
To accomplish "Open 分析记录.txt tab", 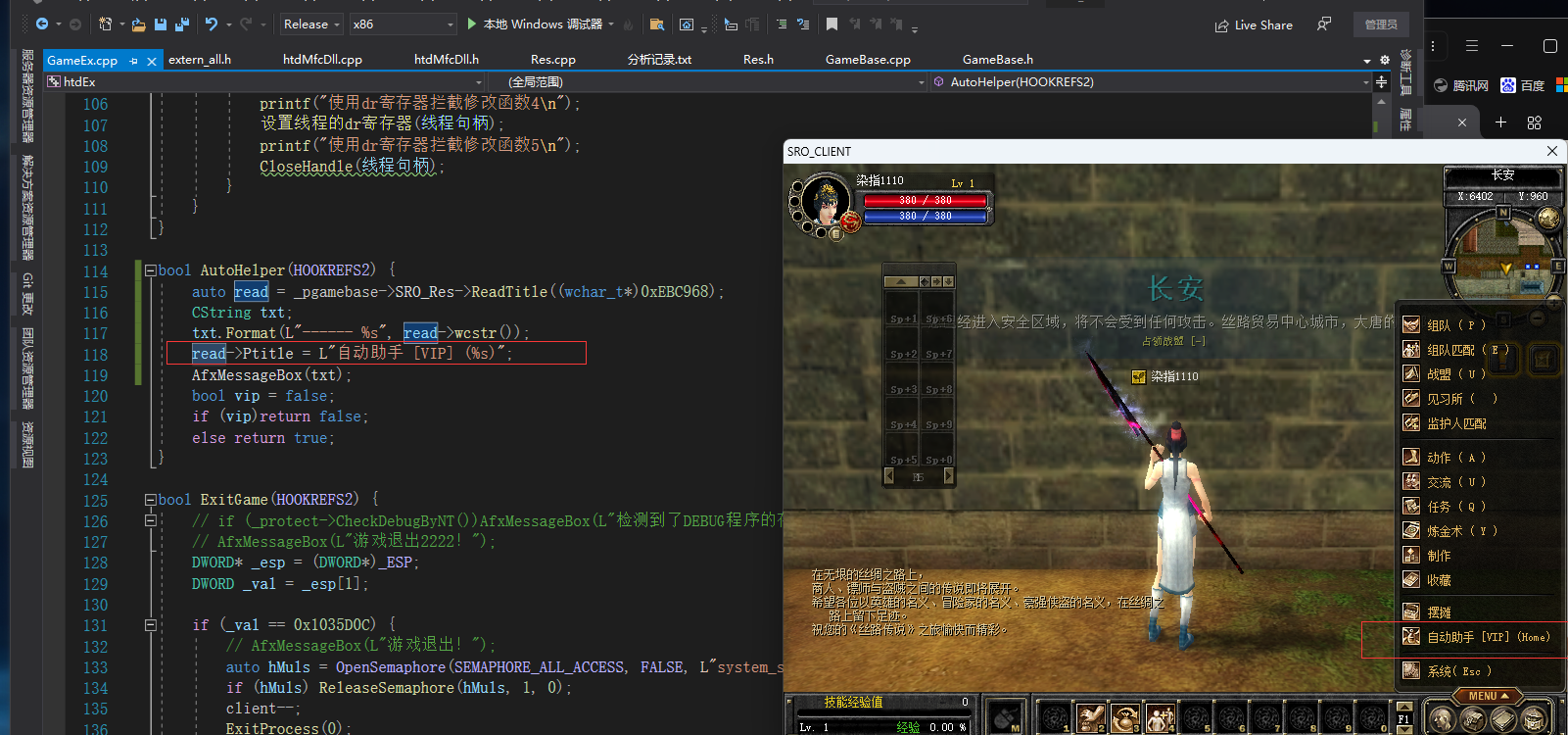I will 659,60.
